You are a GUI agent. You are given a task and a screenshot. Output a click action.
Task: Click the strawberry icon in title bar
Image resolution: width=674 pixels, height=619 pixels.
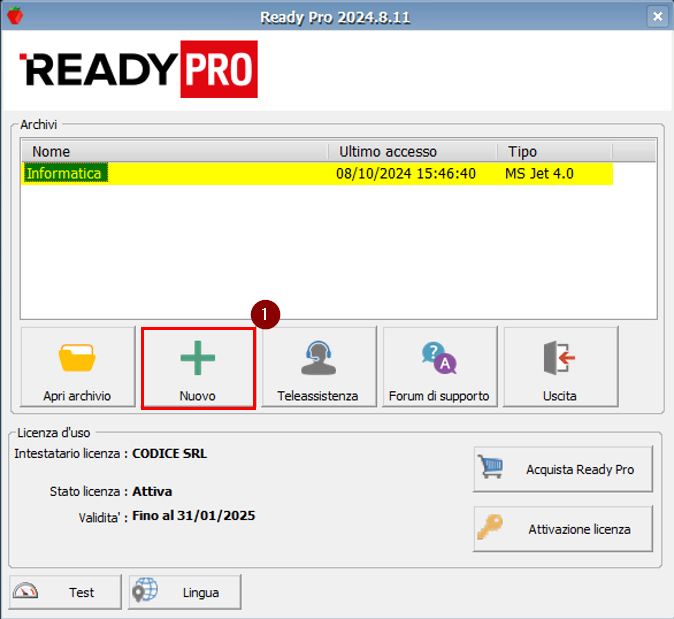(15, 16)
